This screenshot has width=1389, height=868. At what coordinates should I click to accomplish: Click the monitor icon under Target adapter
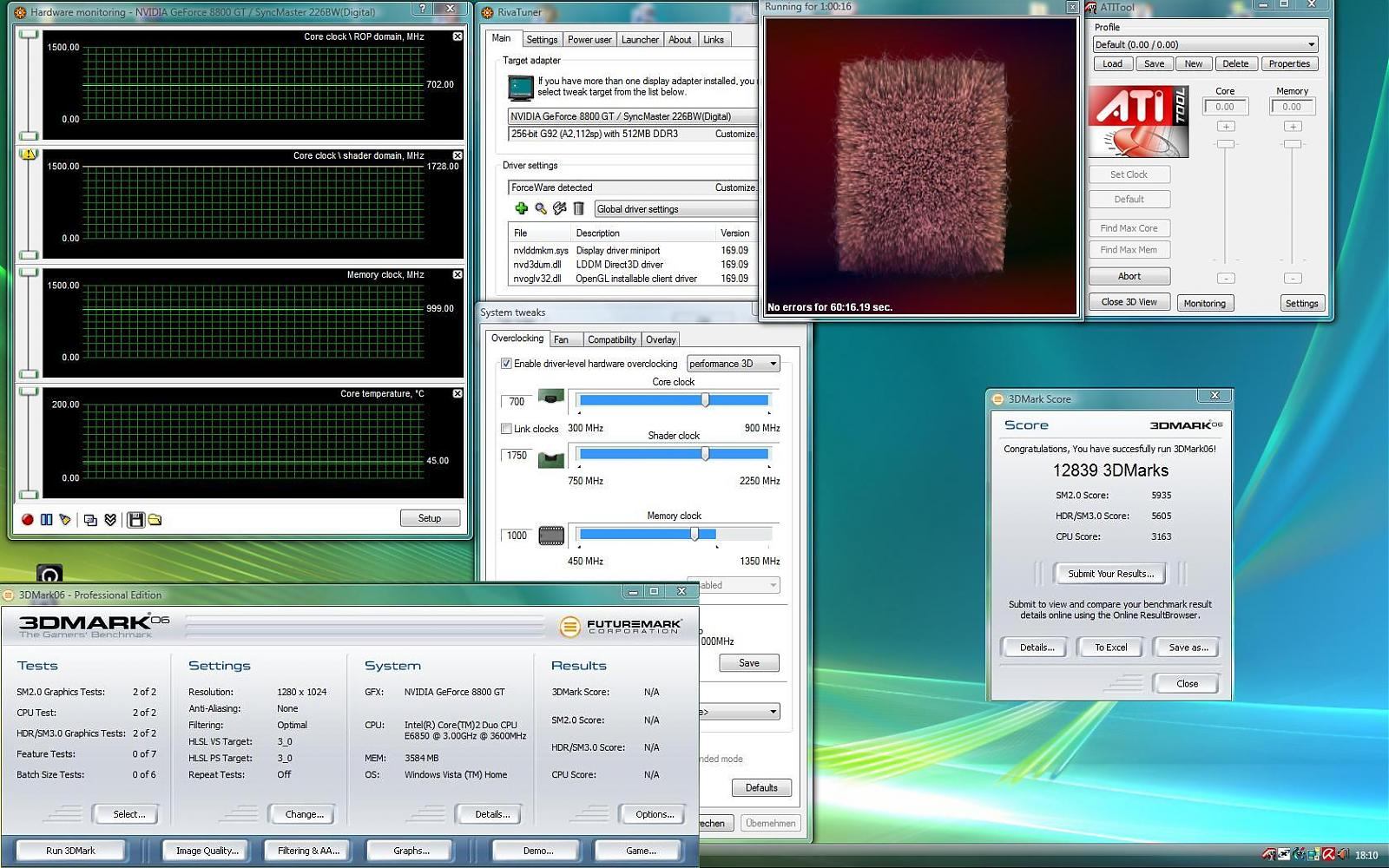pos(521,88)
